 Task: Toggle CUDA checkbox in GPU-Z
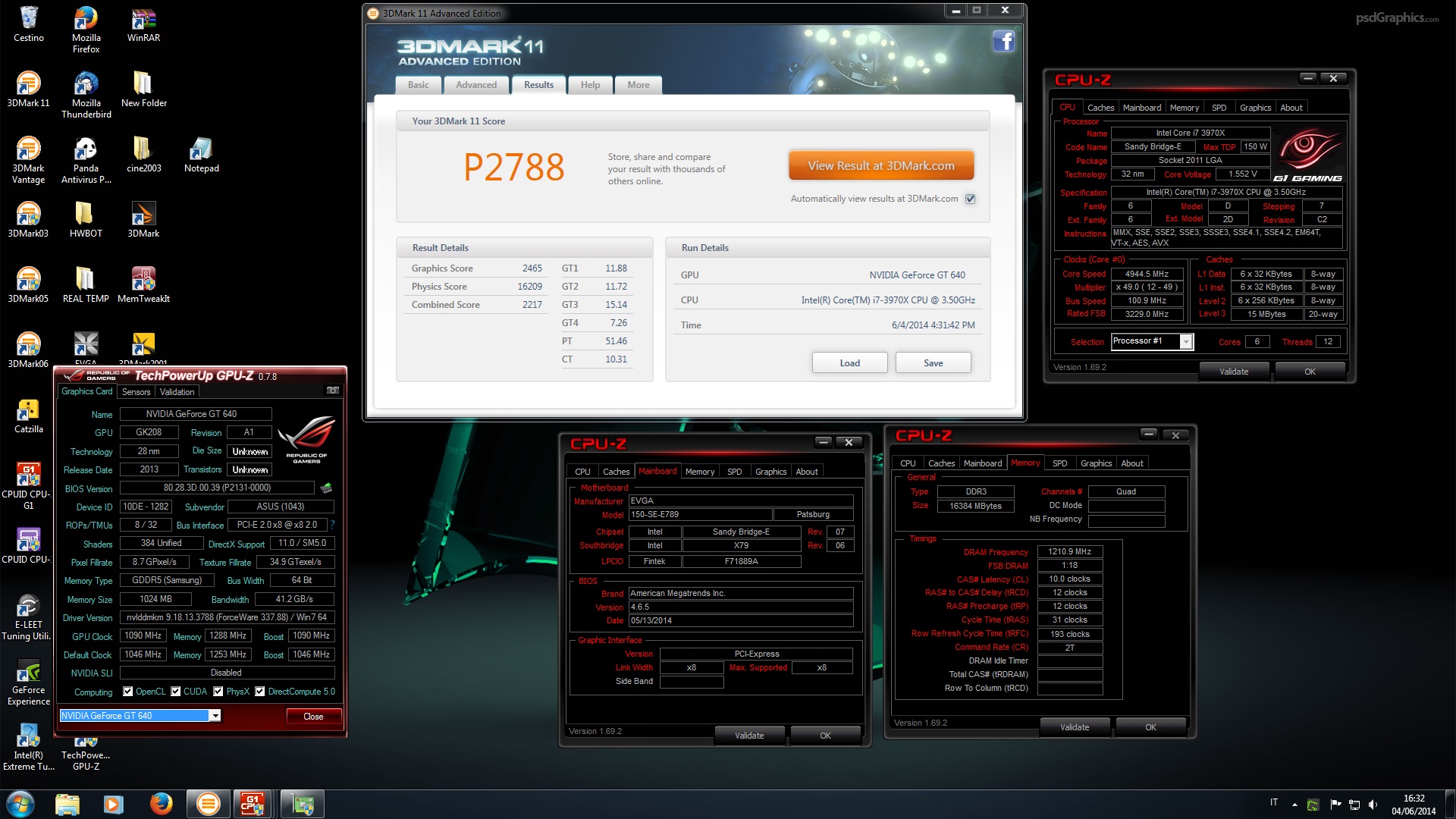coord(176,692)
